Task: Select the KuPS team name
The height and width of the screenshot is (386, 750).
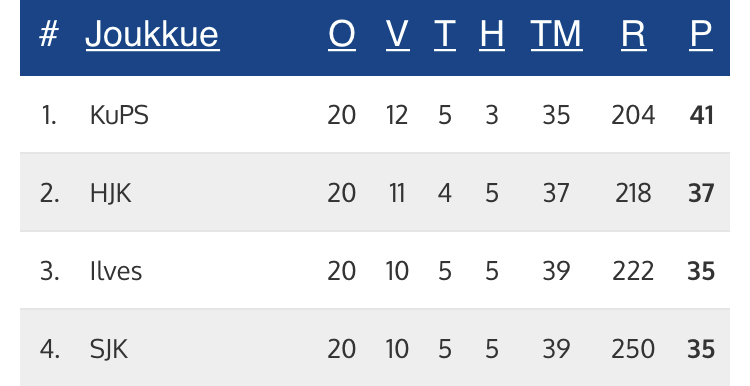Action: pos(119,115)
